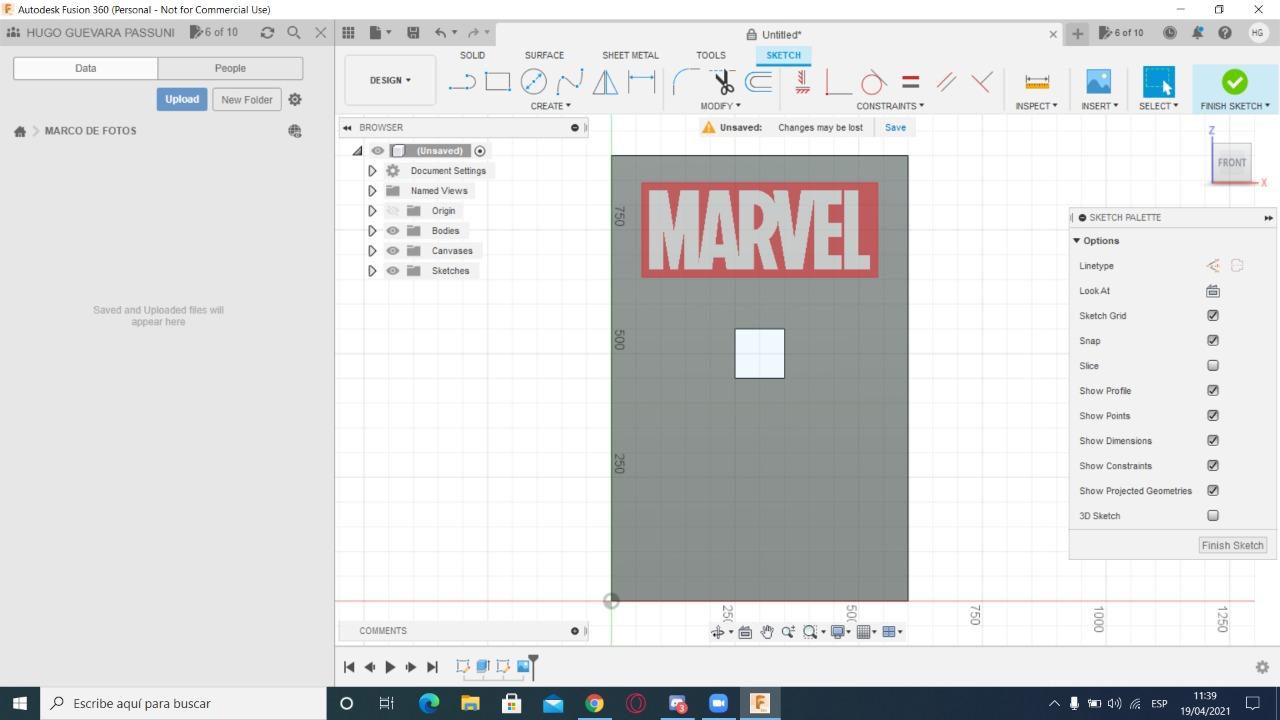Toggle the Show Points checkbox
Image resolution: width=1280 pixels, height=720 pixels.
tap(1213, 415)
